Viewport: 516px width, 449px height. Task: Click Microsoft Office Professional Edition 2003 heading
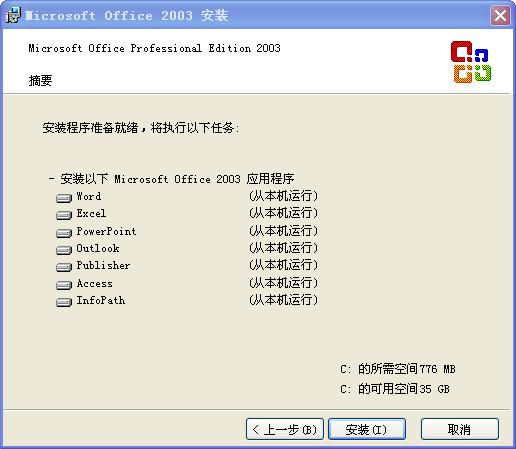[154, 48]
